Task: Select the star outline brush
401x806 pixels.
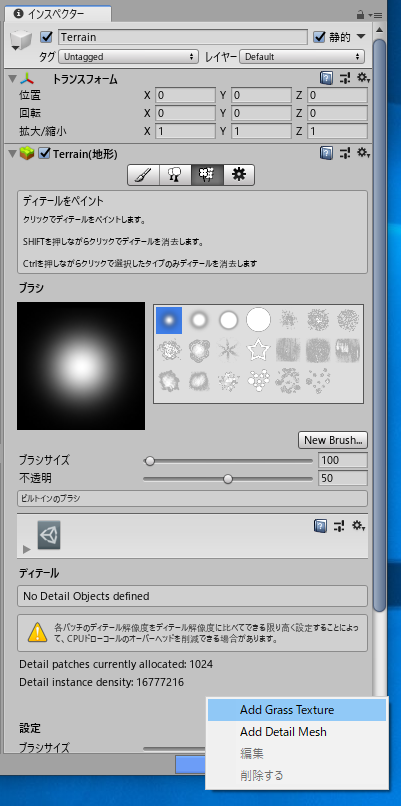Action: [x=258, y=350]
